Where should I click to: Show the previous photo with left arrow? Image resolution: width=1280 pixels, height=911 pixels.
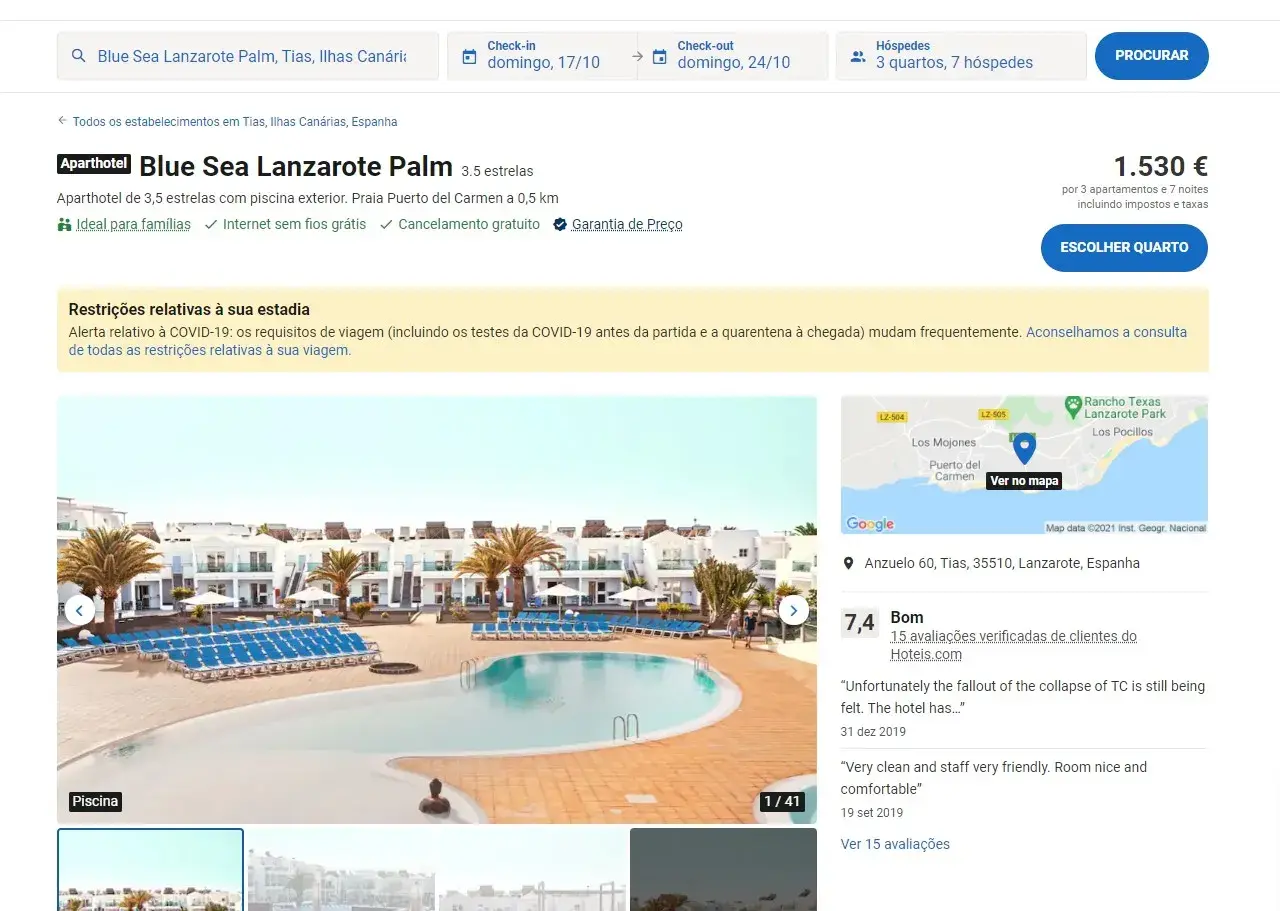click(80, 610)
